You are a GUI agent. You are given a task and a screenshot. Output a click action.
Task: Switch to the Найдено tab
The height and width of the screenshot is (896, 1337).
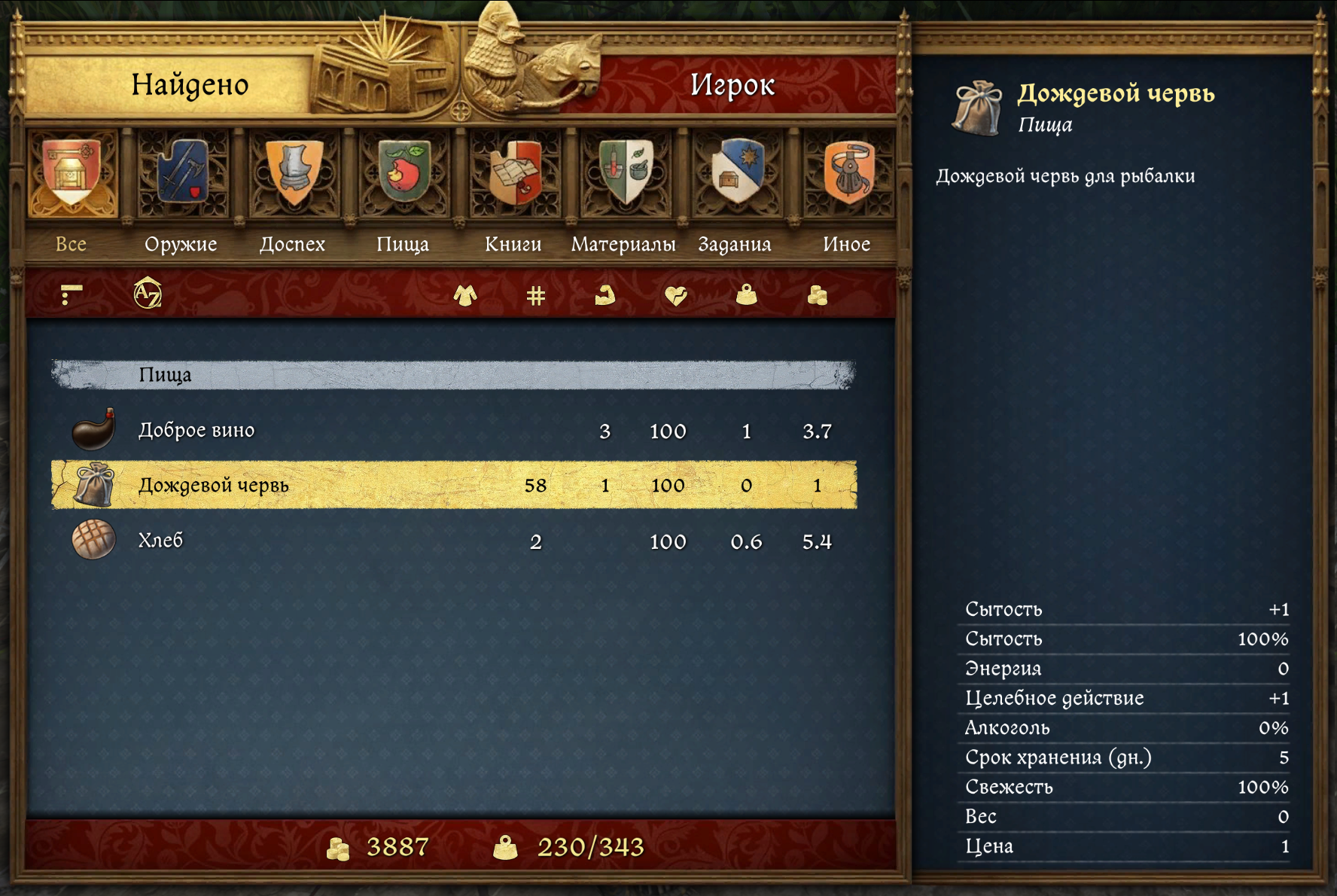point(190,84)
